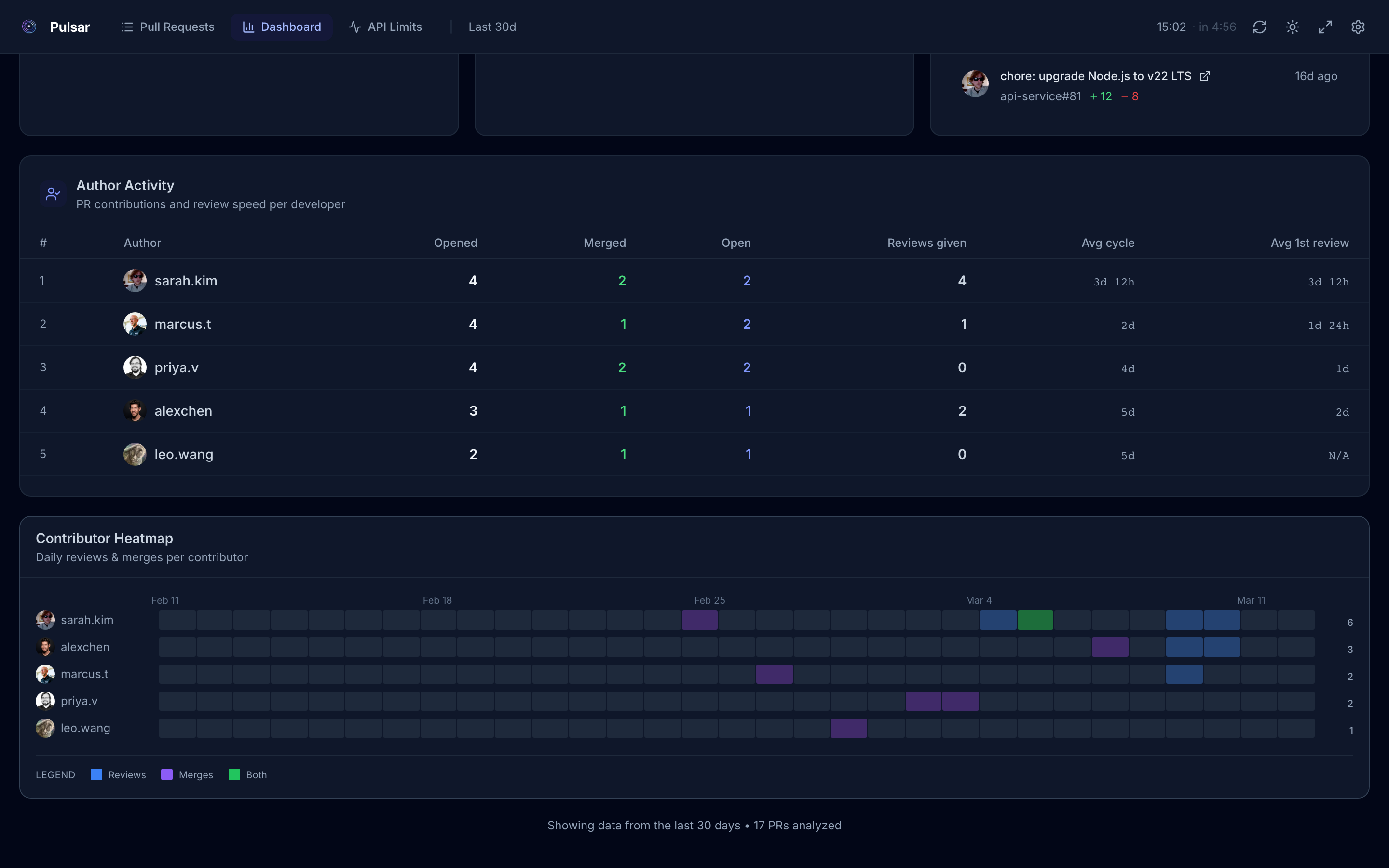The image size is (1389, 868).
Task: Enter fullscreen via the expand icon
Action: [x=1325, y=27]
